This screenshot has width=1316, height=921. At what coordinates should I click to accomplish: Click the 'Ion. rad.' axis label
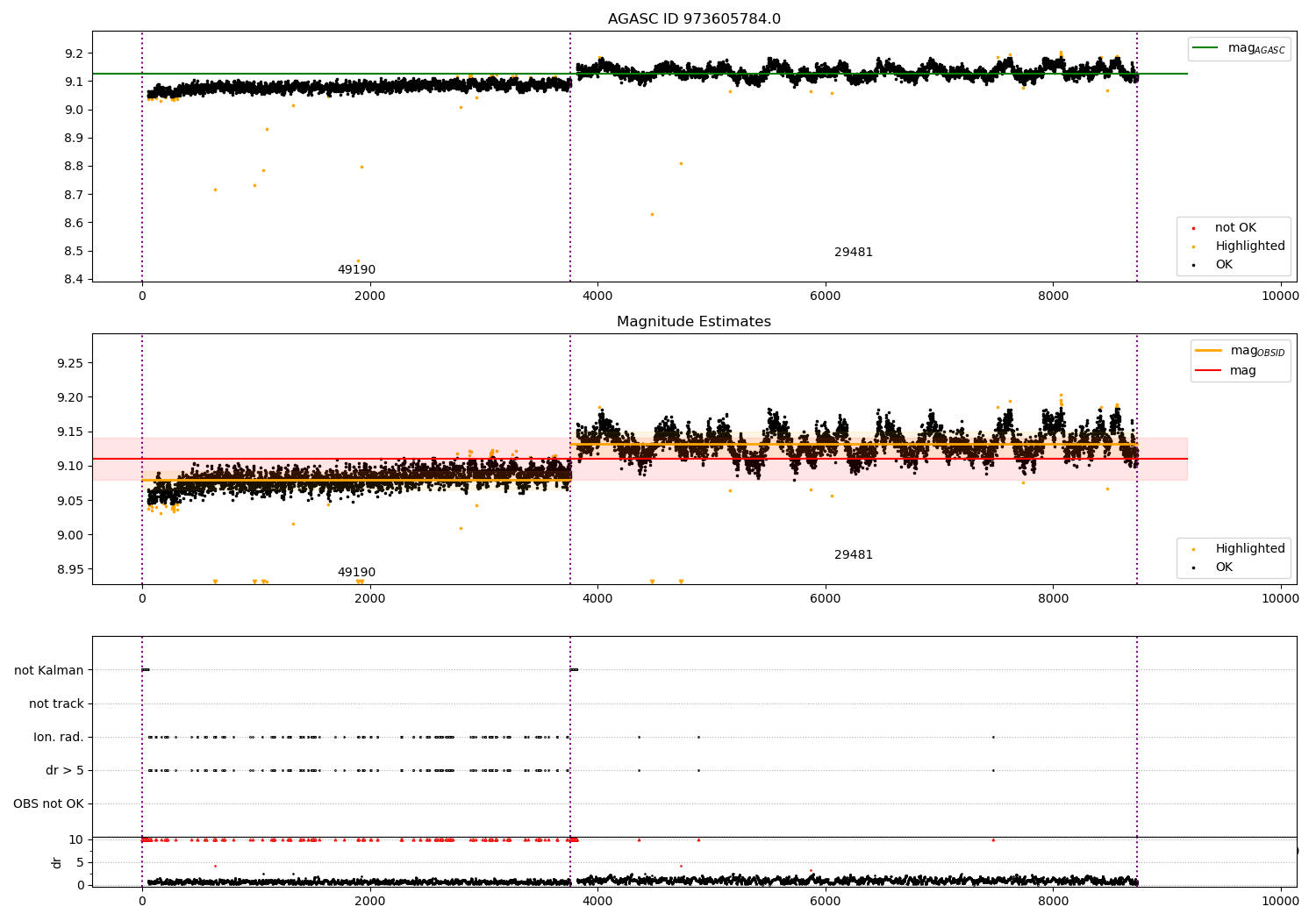59,738
